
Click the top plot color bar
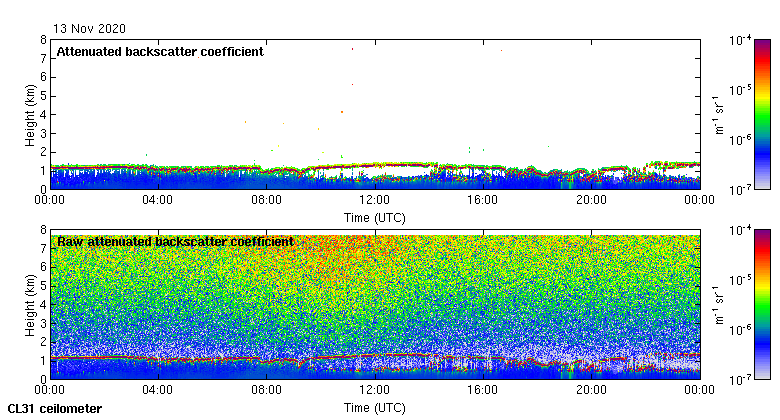point(762,114)
